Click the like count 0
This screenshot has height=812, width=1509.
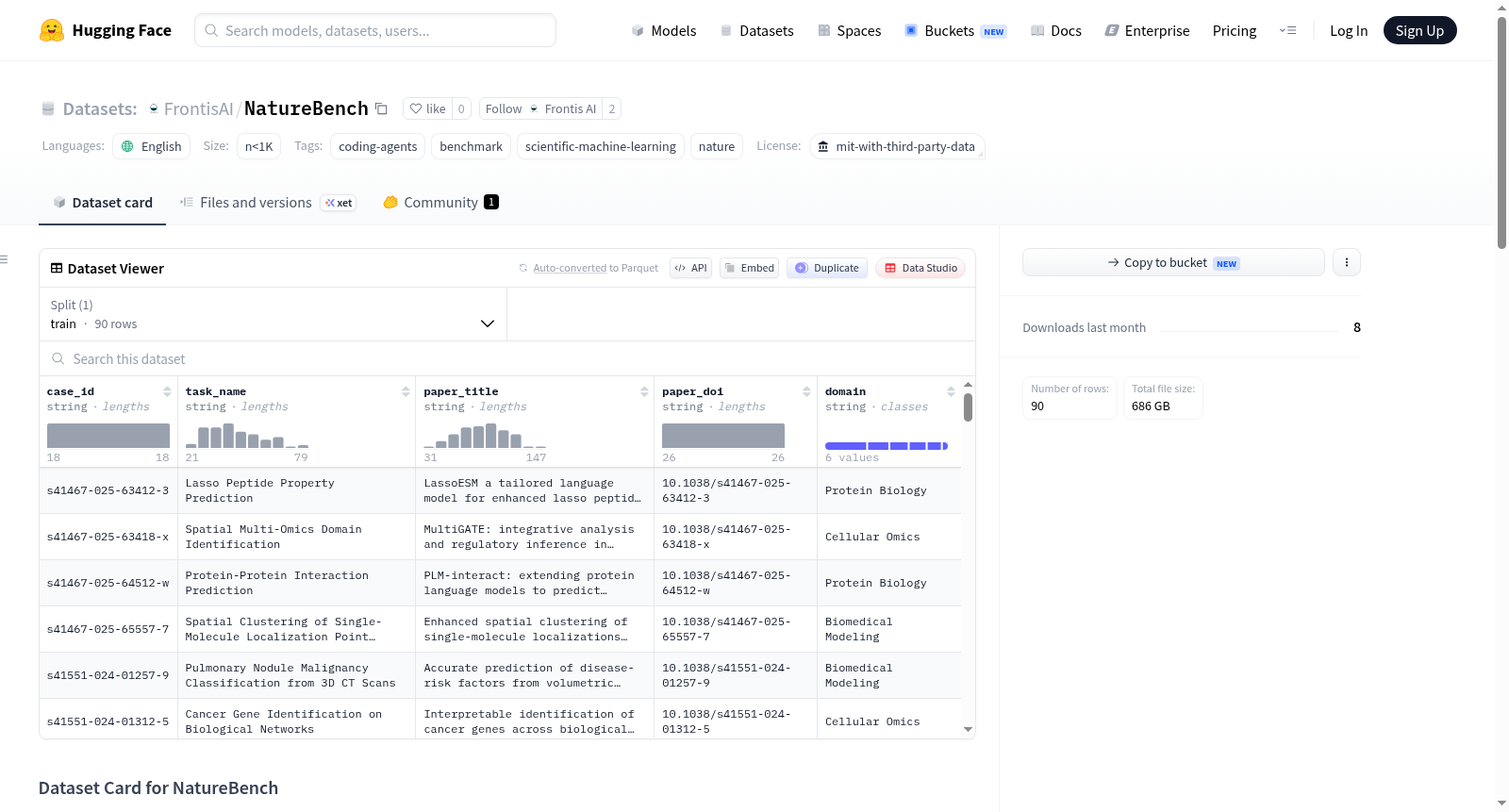click(461, 108)
